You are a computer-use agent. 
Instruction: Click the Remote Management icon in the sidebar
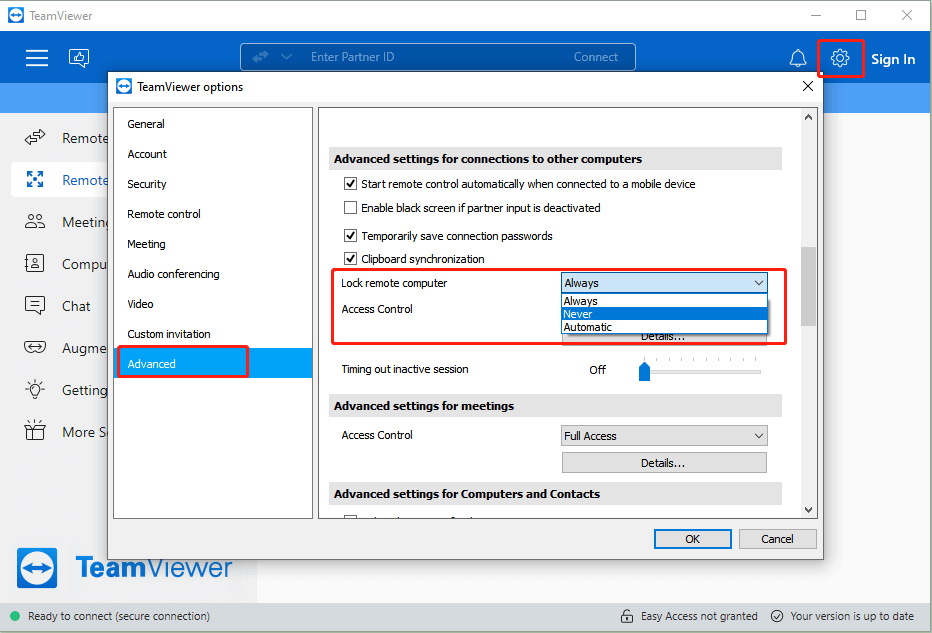(x=35, y=179)
